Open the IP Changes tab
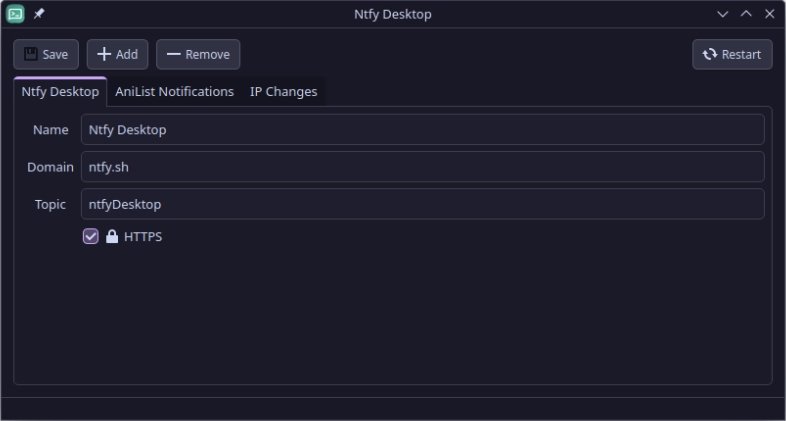This screenshot has height=421, width=786. [x=283, y=91]
